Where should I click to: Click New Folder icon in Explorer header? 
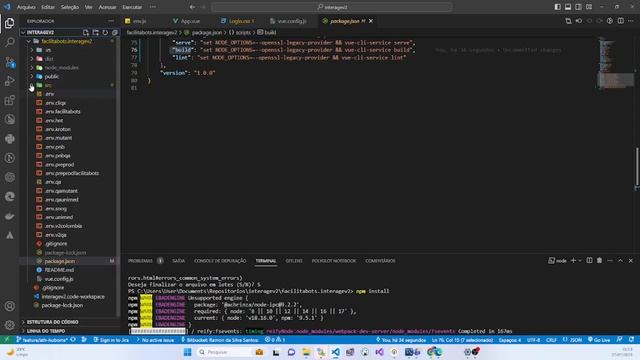coord(96,32)
